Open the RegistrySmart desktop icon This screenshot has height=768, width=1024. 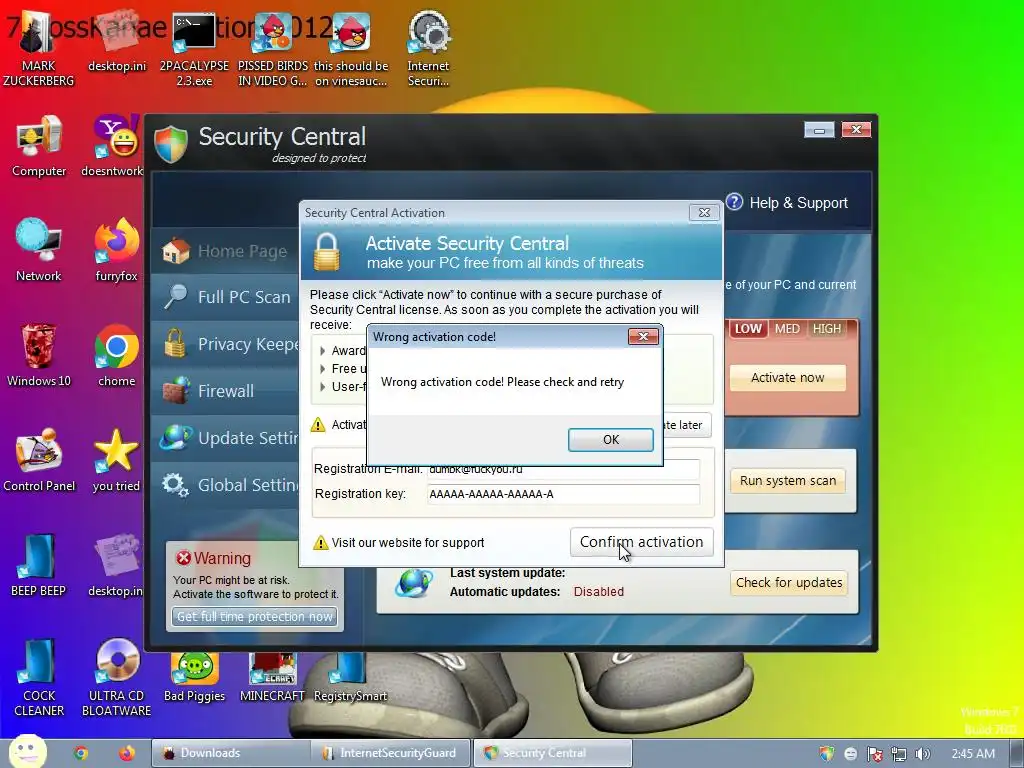coord(350,678)
